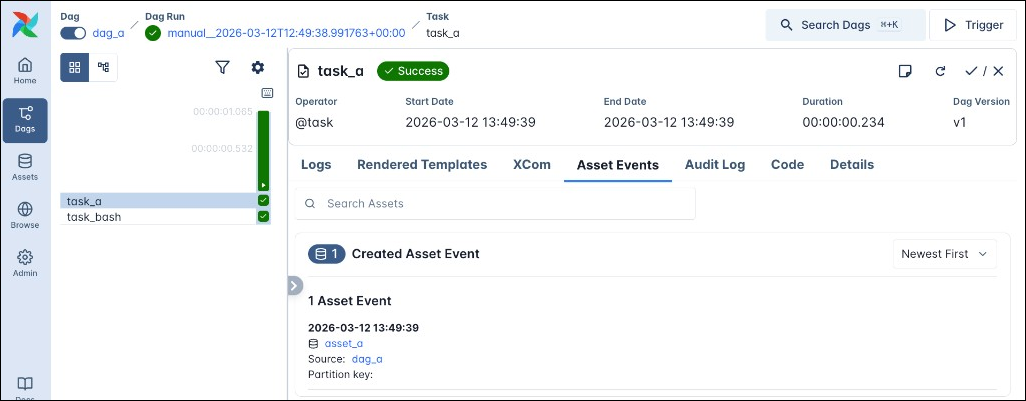
Task: Open the manual Dag Run breadcrumb link
Action: coord(286,33)
